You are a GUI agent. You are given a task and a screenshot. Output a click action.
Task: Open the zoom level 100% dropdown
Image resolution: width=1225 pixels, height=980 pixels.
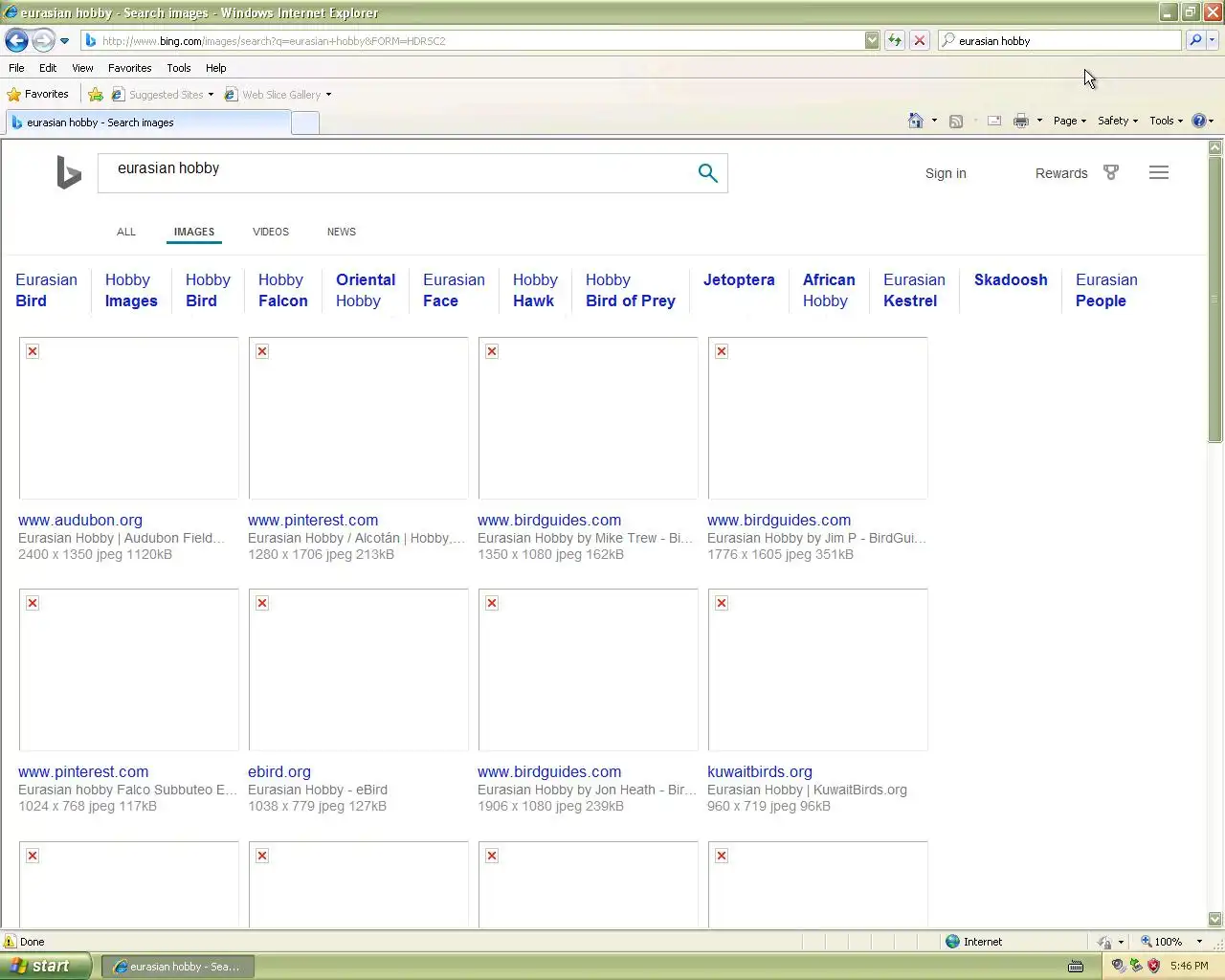tap(1199, 942)
